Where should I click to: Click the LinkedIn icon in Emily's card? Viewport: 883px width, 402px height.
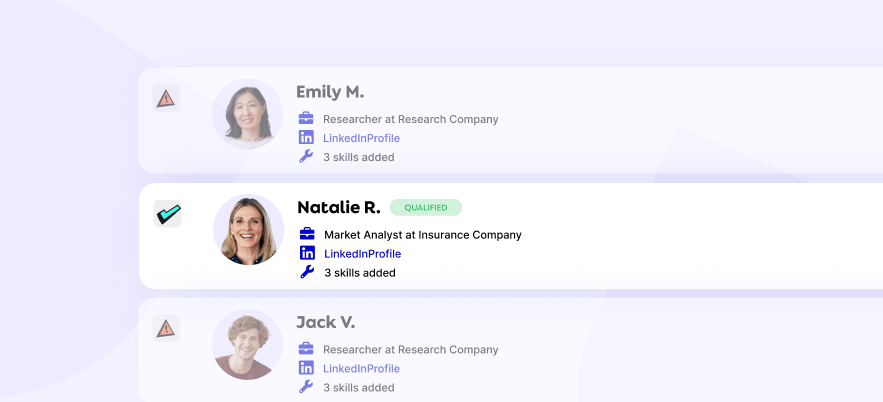tap(306, 138)
